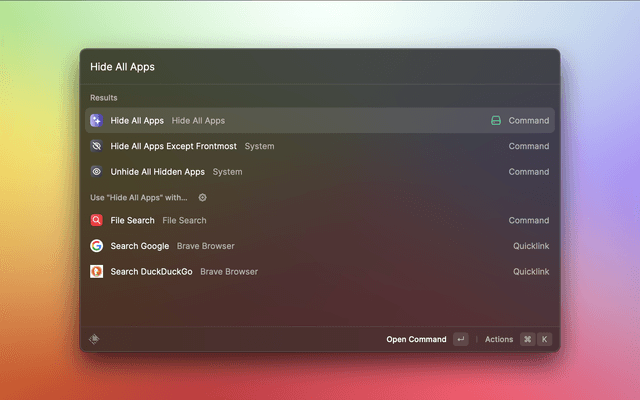640x400 pixels.
Task: Open fallback settings gear next to "Use Hide All Apps with..."
Action: pyautogui.click(x=202, y=198)
